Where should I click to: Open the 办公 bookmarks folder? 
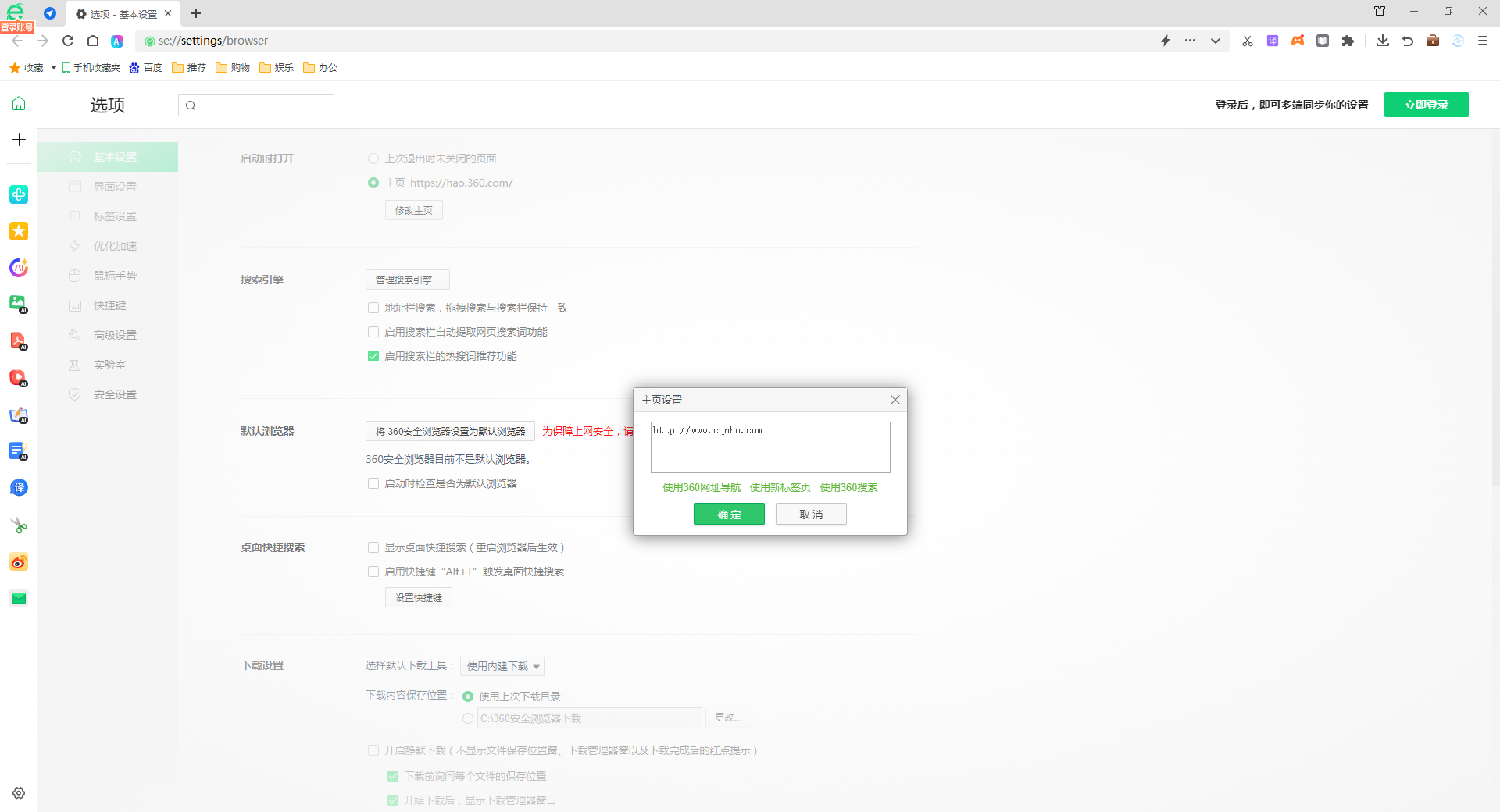coord(320,68)
